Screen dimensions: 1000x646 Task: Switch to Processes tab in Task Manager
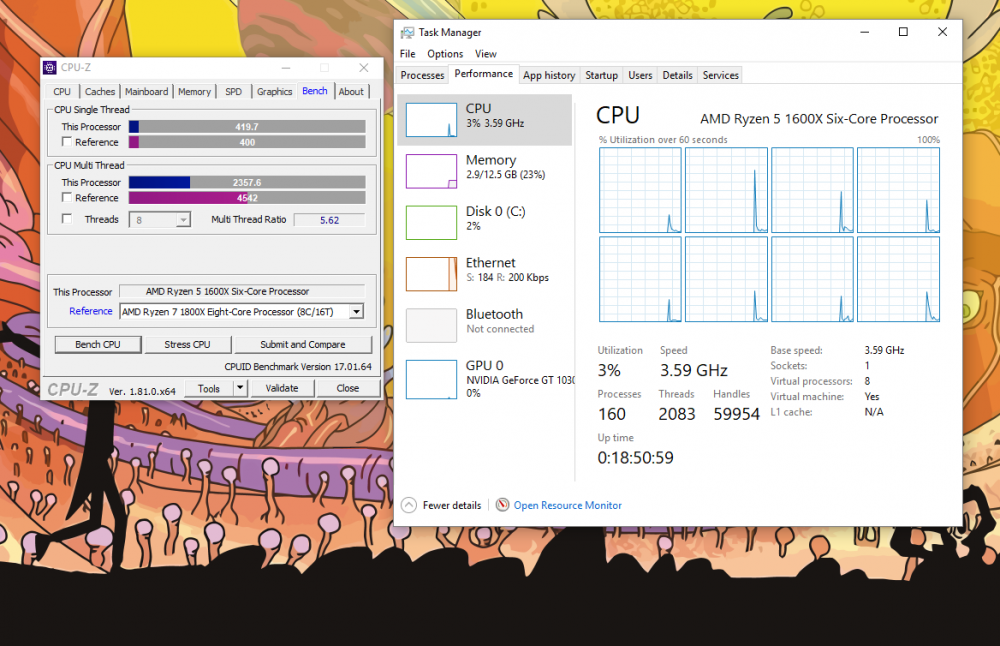coord(422,75)
